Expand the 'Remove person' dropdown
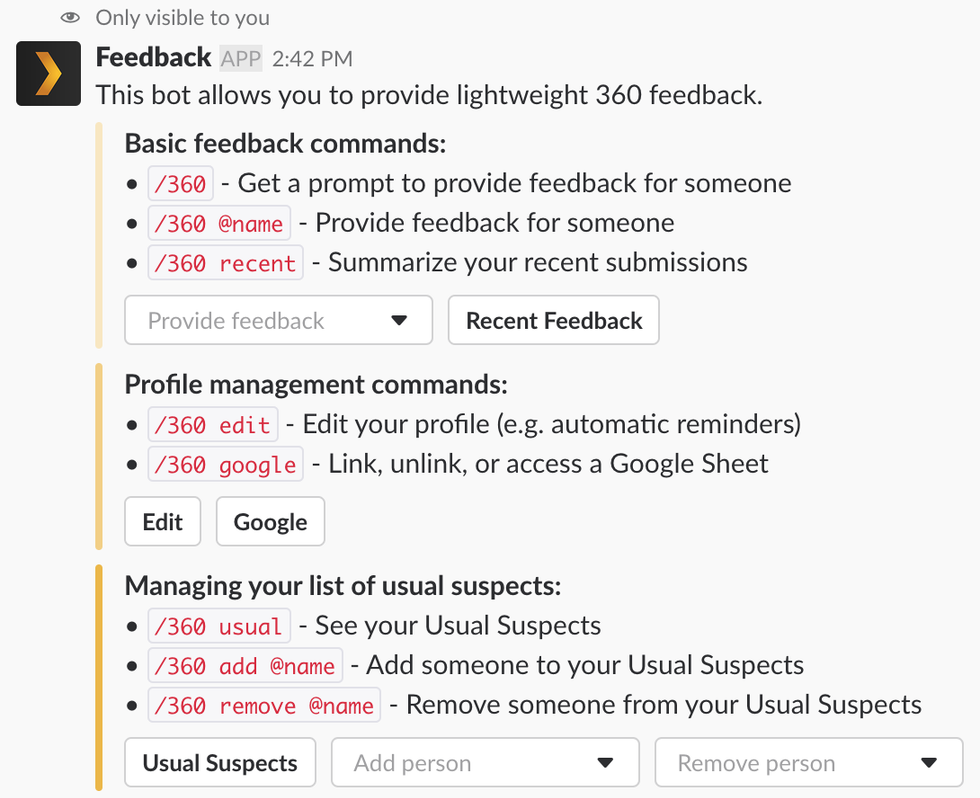This screenshot has height=798, width=980. [808, 763]
